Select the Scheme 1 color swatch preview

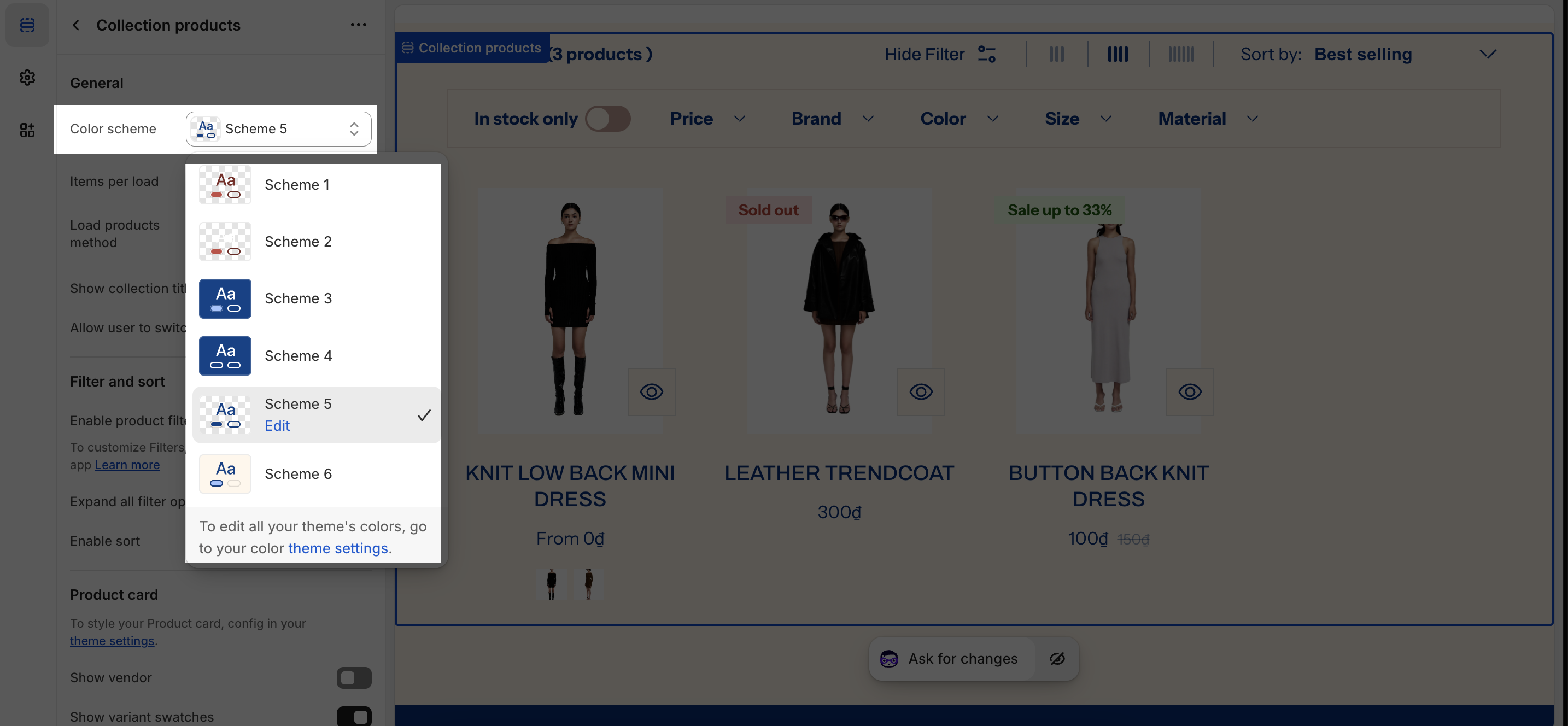pos(225,185)
